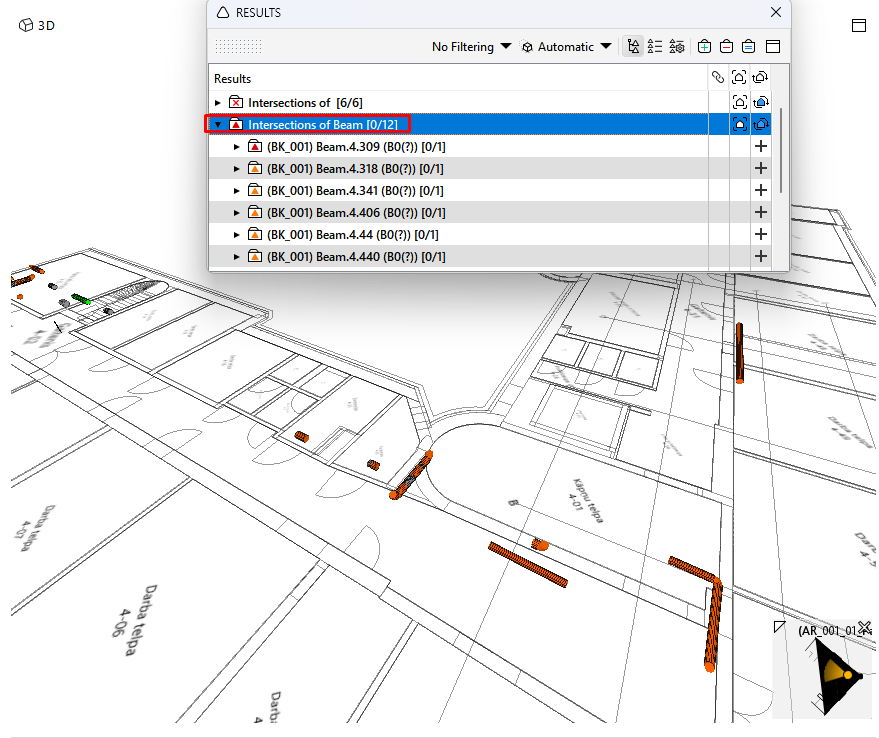Click the navigation map corner arrow icon
This screenshot has width=879, height=738.
779,626
